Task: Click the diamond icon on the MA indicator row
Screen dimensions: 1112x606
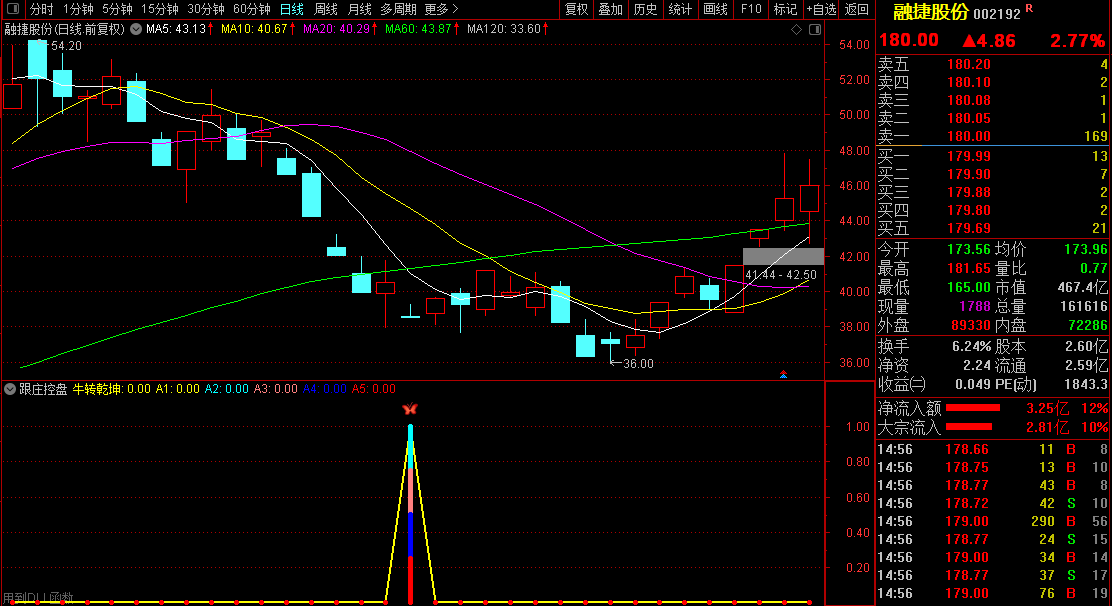Action: [x=796, y=29]
